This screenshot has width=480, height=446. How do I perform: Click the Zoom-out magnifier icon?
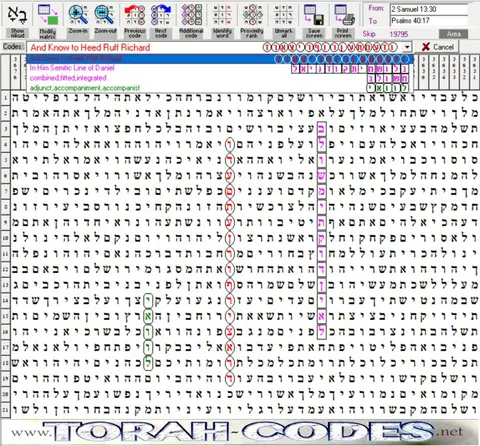tap(104, 14)
